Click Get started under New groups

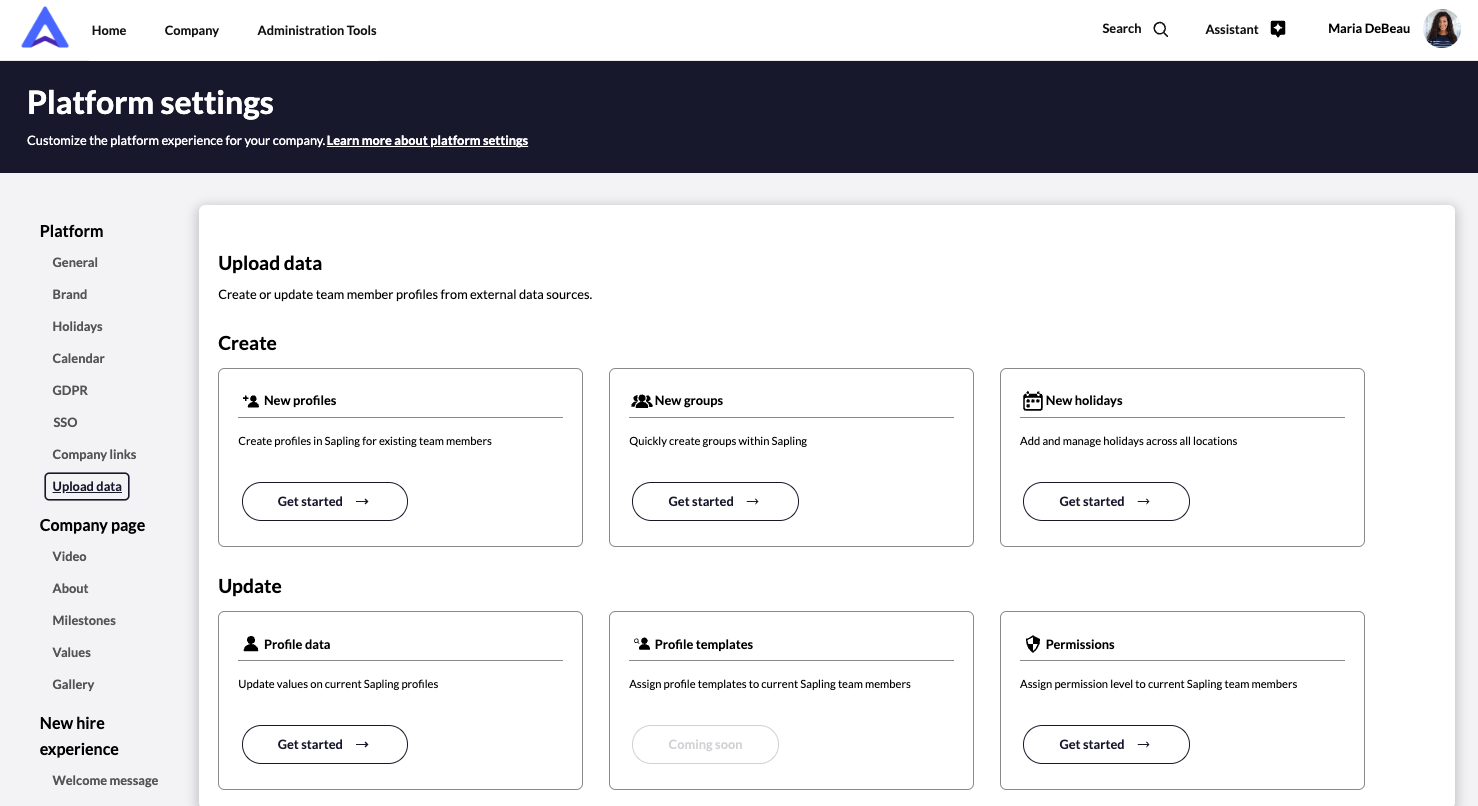(714, 501)
